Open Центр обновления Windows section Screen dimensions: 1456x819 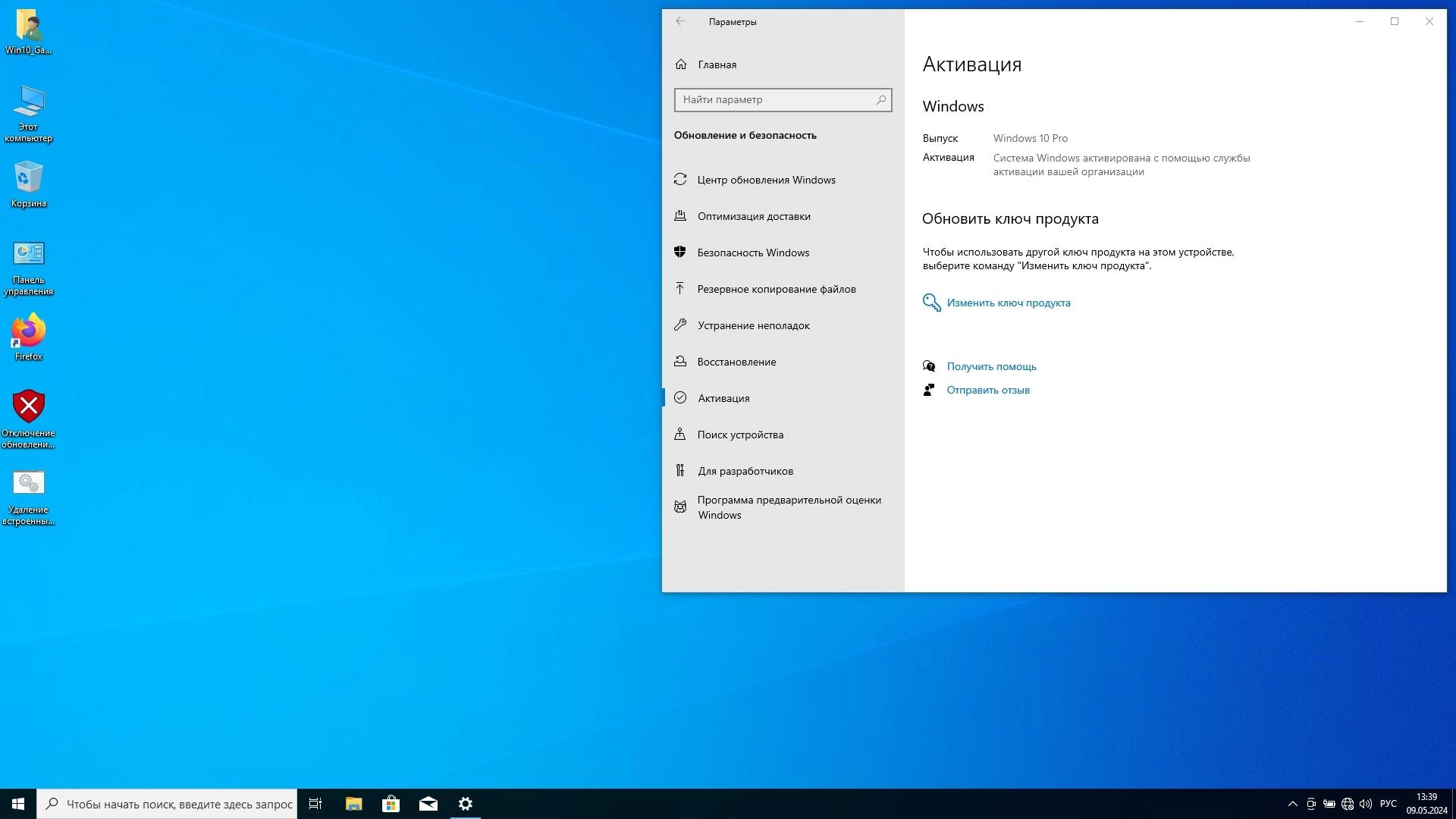pyautogui.click(x=766, y=180)
